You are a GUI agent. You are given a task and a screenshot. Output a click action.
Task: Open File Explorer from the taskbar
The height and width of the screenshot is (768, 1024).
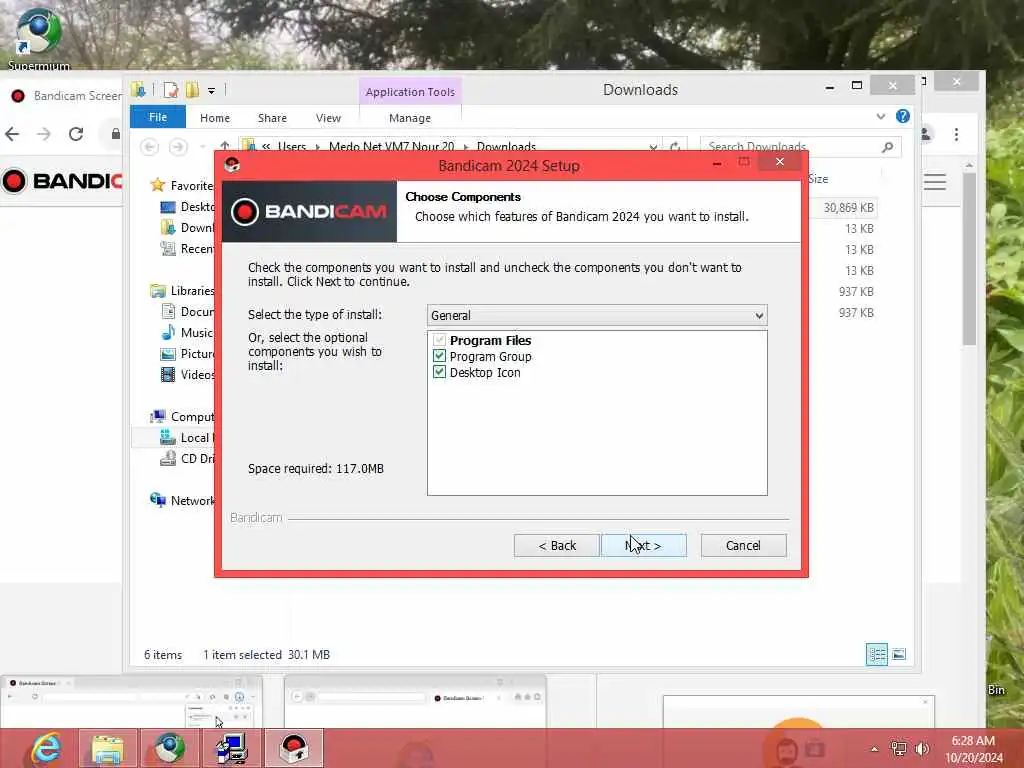[107, 748]
